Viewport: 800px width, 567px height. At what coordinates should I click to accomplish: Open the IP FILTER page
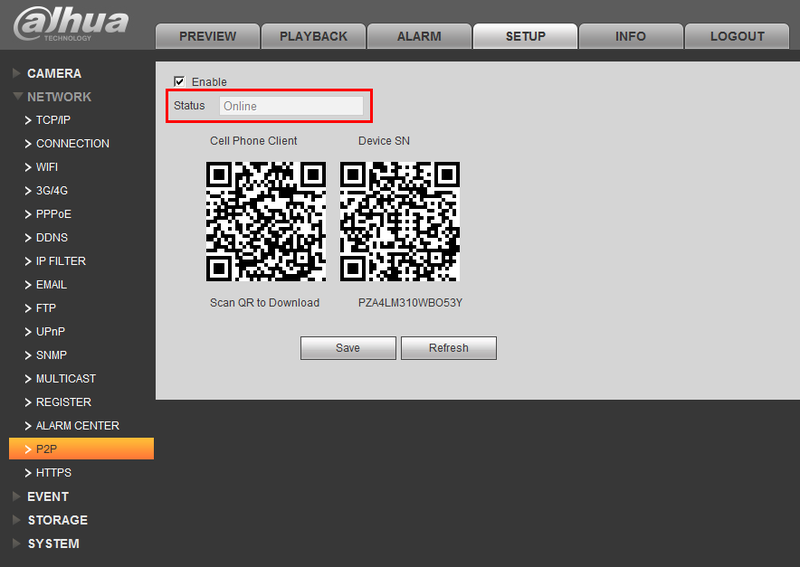(x=61, y=261)
